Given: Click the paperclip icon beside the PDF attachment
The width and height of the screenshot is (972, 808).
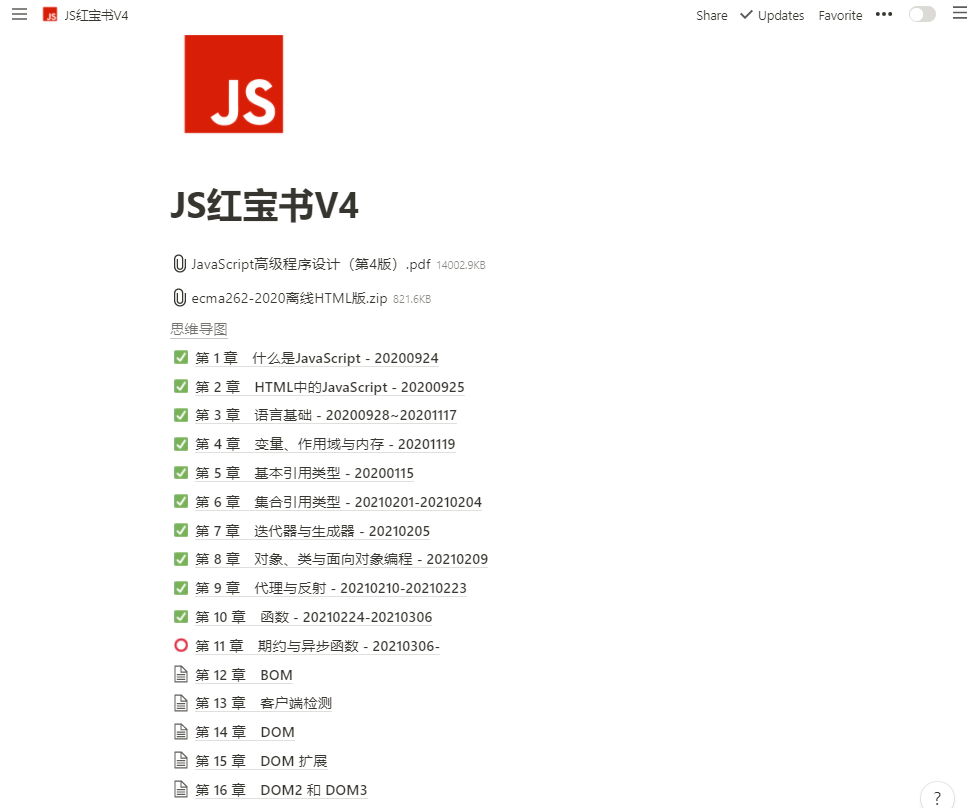Looking at the screenshot, I should (x=178, y=263).
